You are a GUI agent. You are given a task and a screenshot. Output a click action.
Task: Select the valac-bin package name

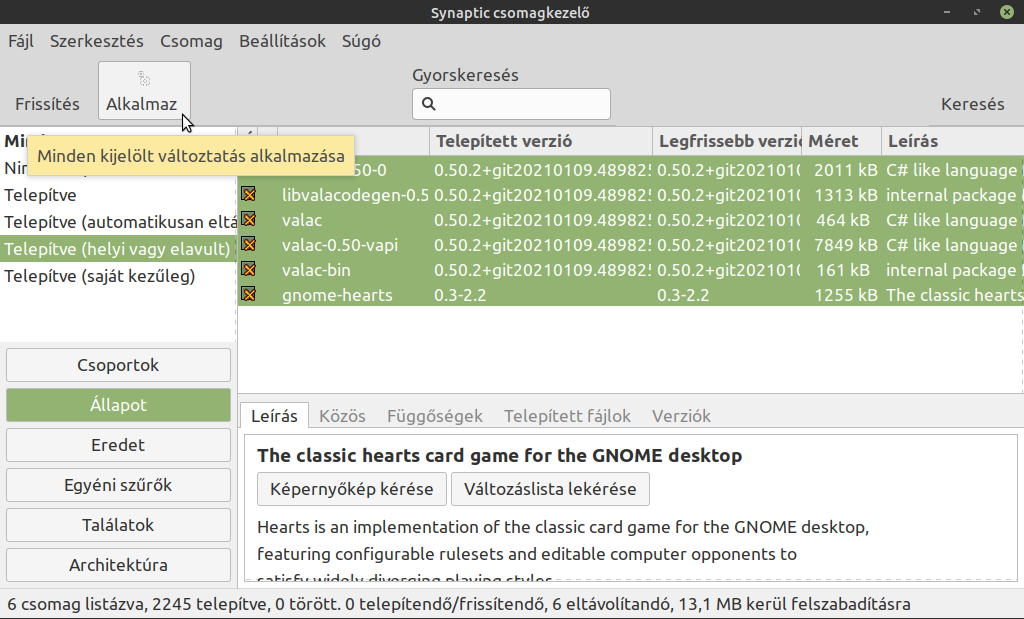tap(316, 270)
